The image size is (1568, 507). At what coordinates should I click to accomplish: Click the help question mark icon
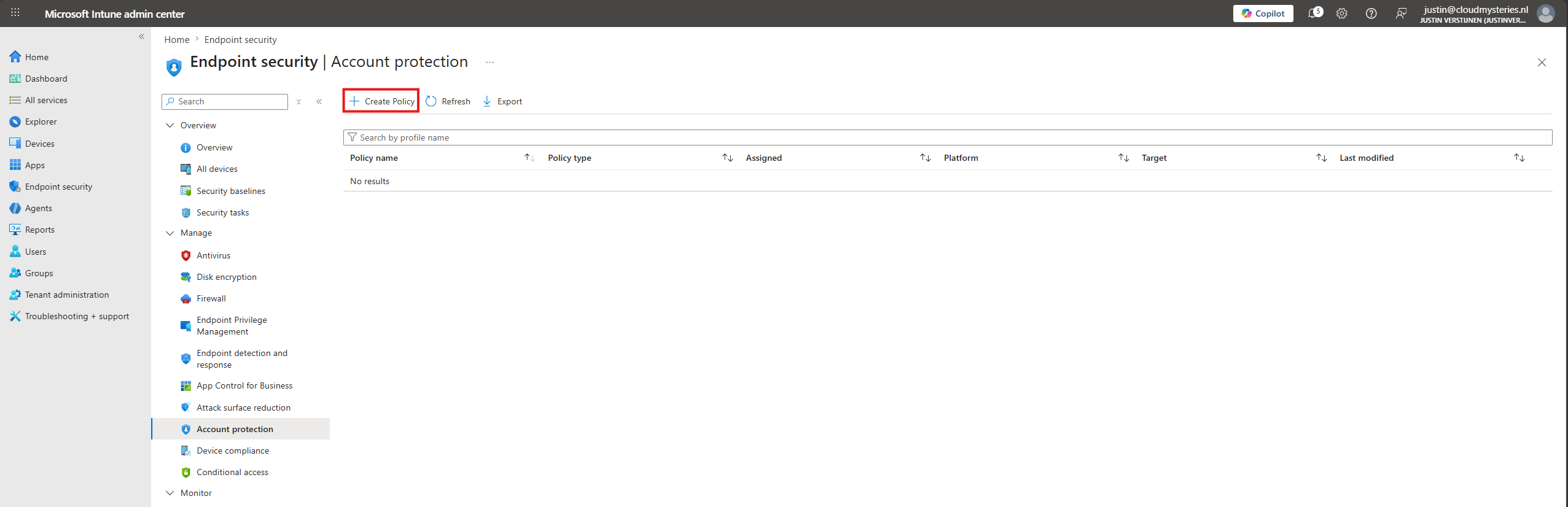(1371, 14)
